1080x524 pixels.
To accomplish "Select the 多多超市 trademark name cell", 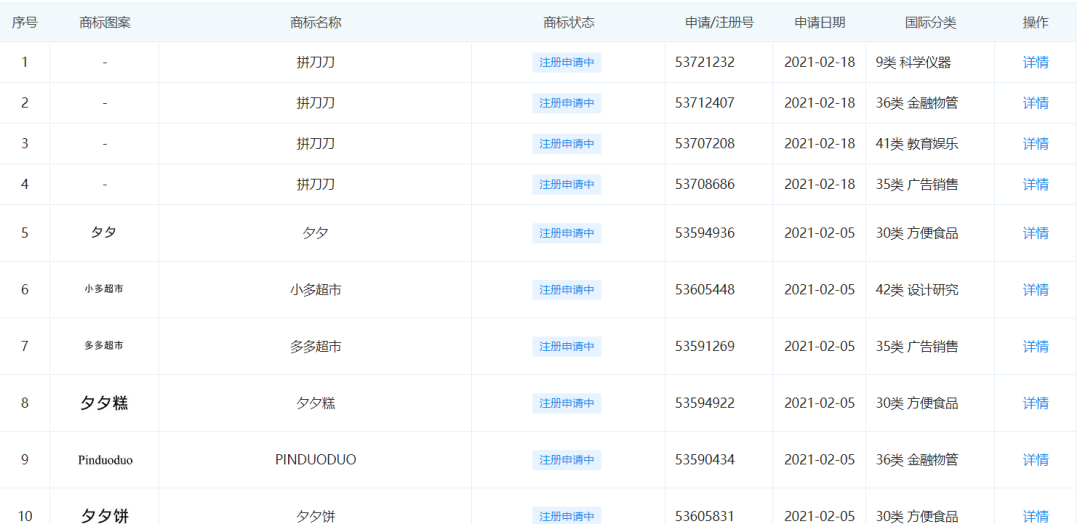I will pos(315,346).
